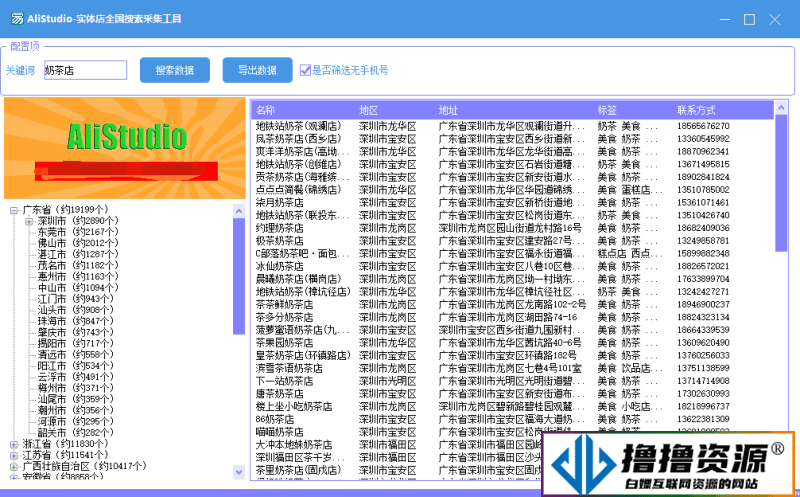This screenshot has width=800, height=497.
Task: Select 梅州市 in the region tree
Action: coord(76,388)
